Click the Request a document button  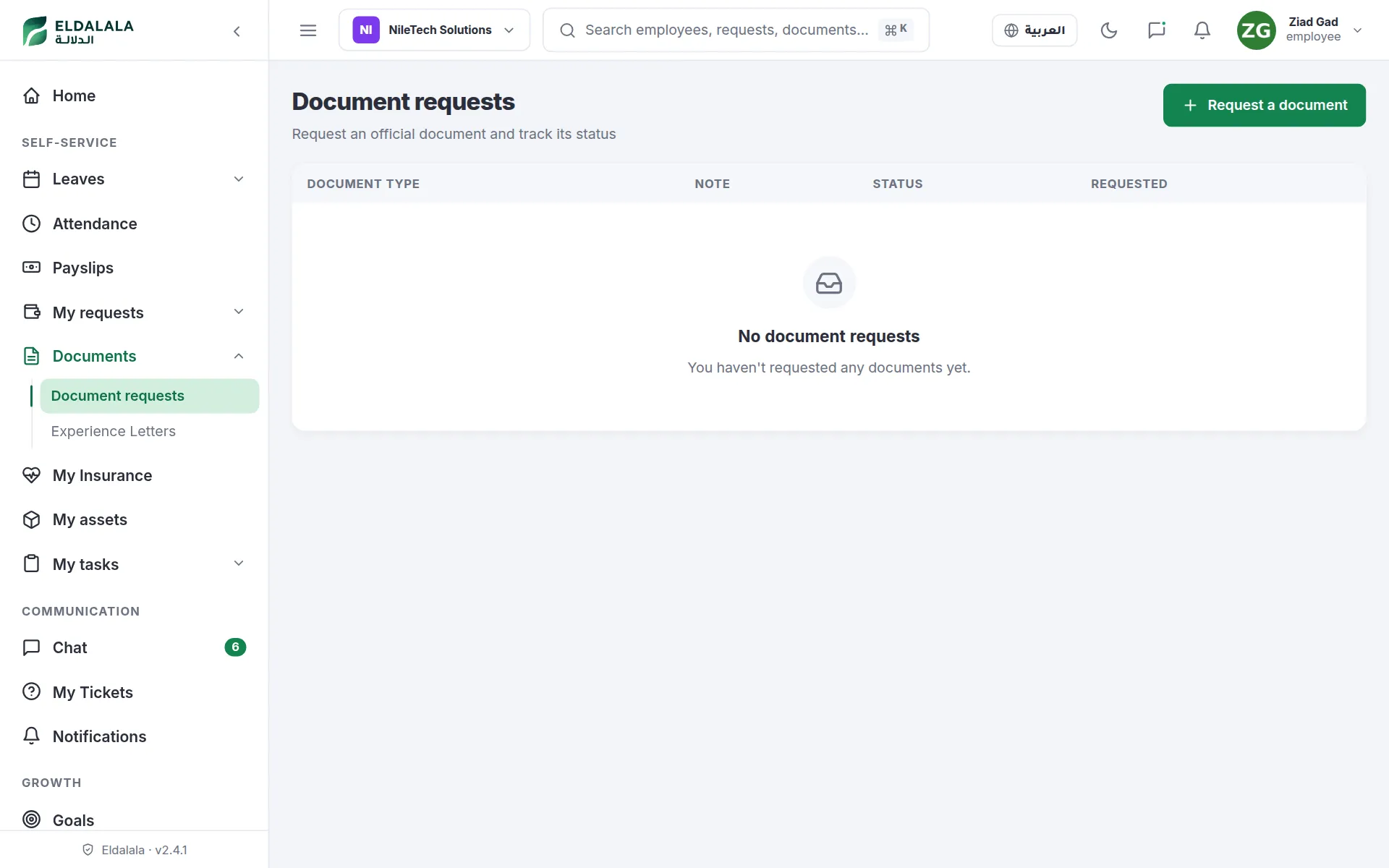click(x=1264, y=105)
